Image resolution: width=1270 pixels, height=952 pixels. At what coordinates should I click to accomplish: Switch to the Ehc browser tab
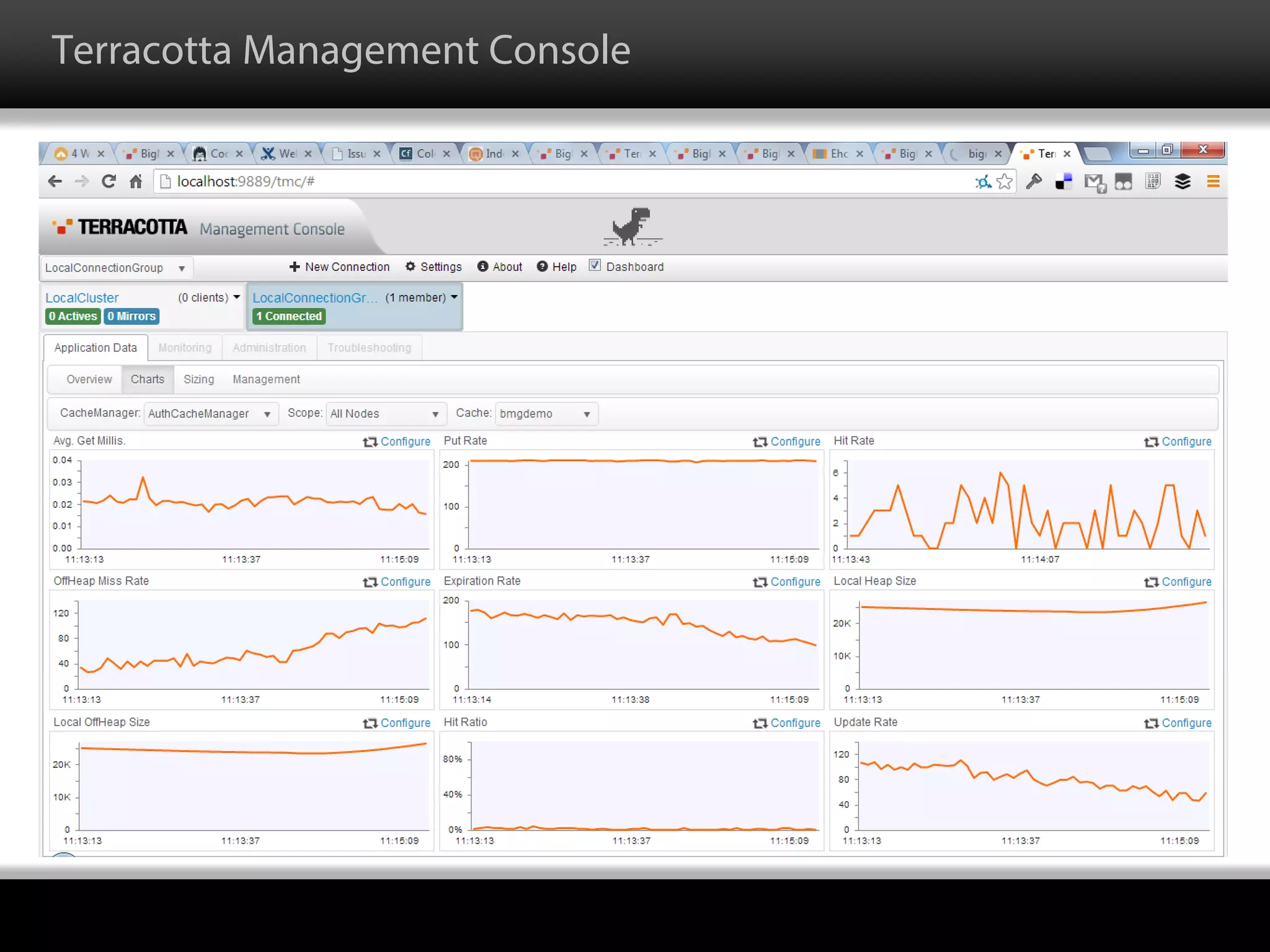[838, 154]
